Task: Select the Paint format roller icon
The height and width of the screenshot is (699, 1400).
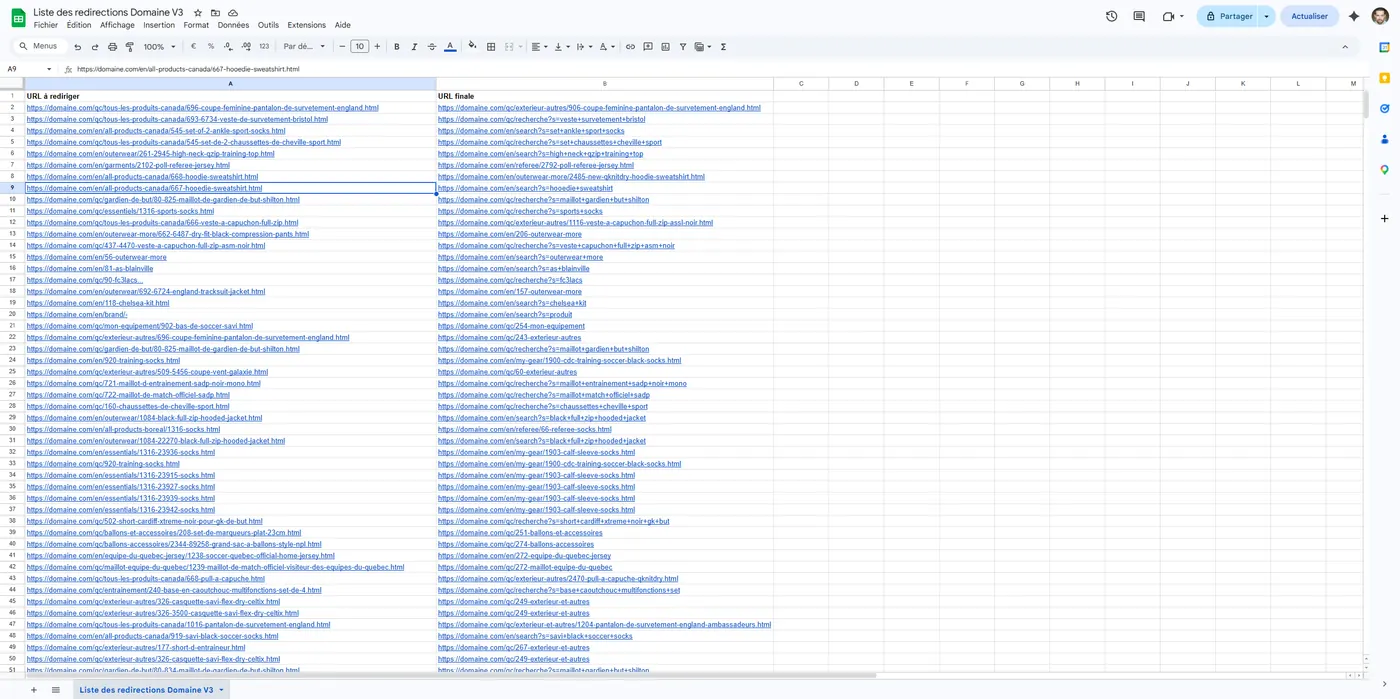Action: 129,47
